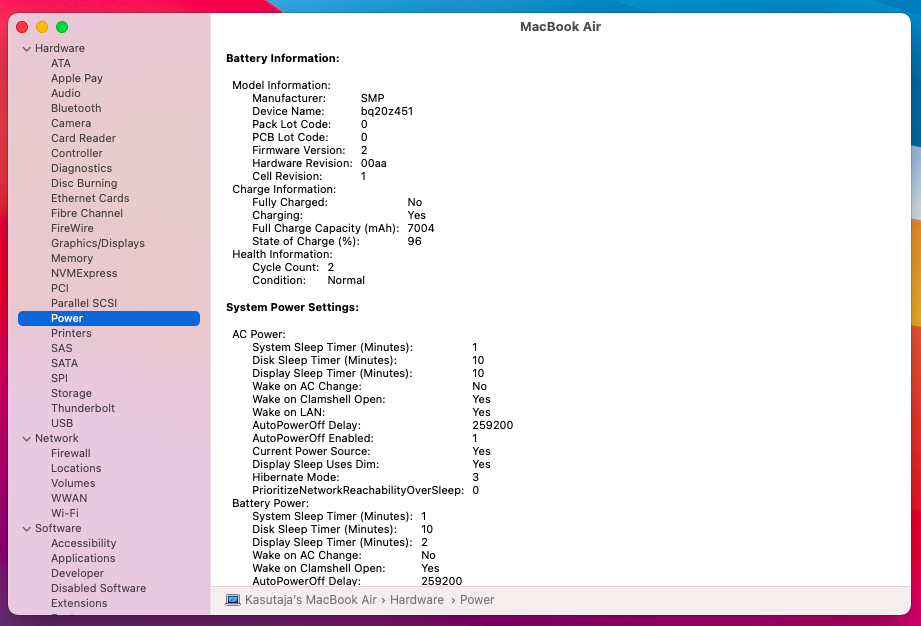Collapse the Network section chevron
This screenshot has width=921, height=626.
tap(26, 439)
